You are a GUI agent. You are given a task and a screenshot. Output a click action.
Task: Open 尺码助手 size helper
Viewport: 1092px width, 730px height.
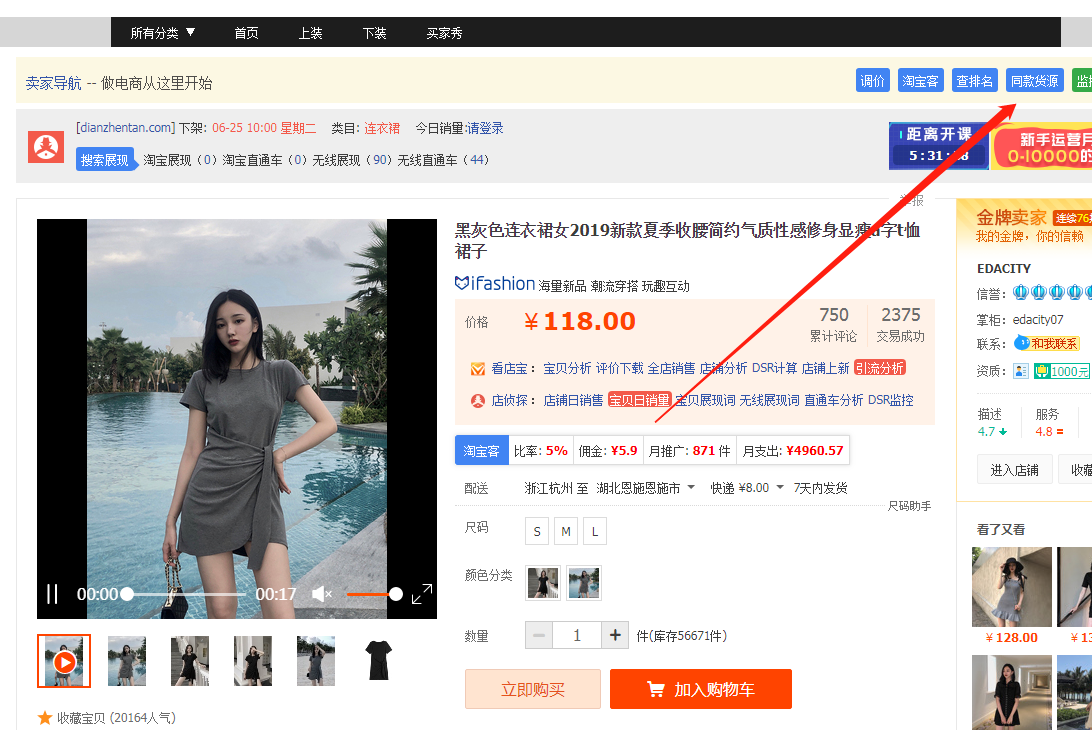coord(910,506)
